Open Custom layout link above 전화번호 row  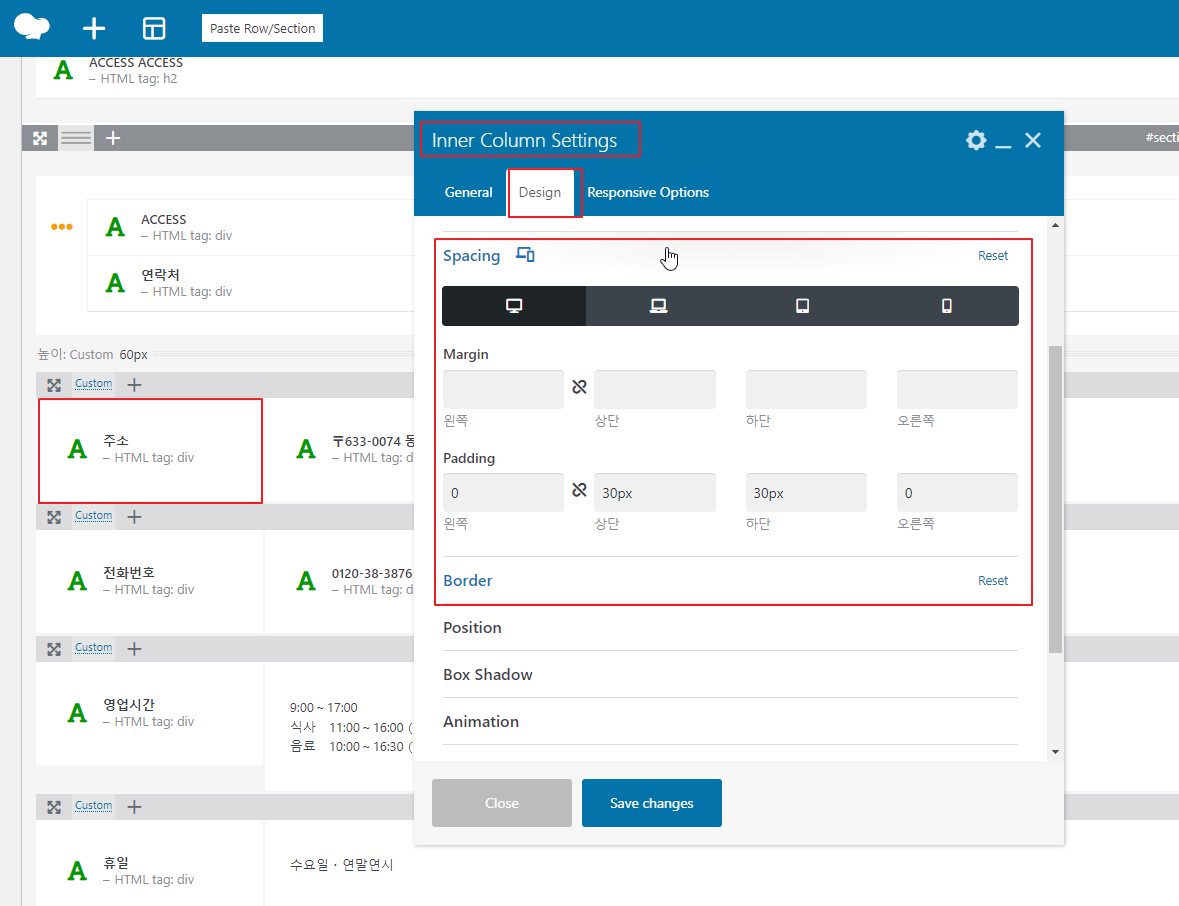coord(93,516)
